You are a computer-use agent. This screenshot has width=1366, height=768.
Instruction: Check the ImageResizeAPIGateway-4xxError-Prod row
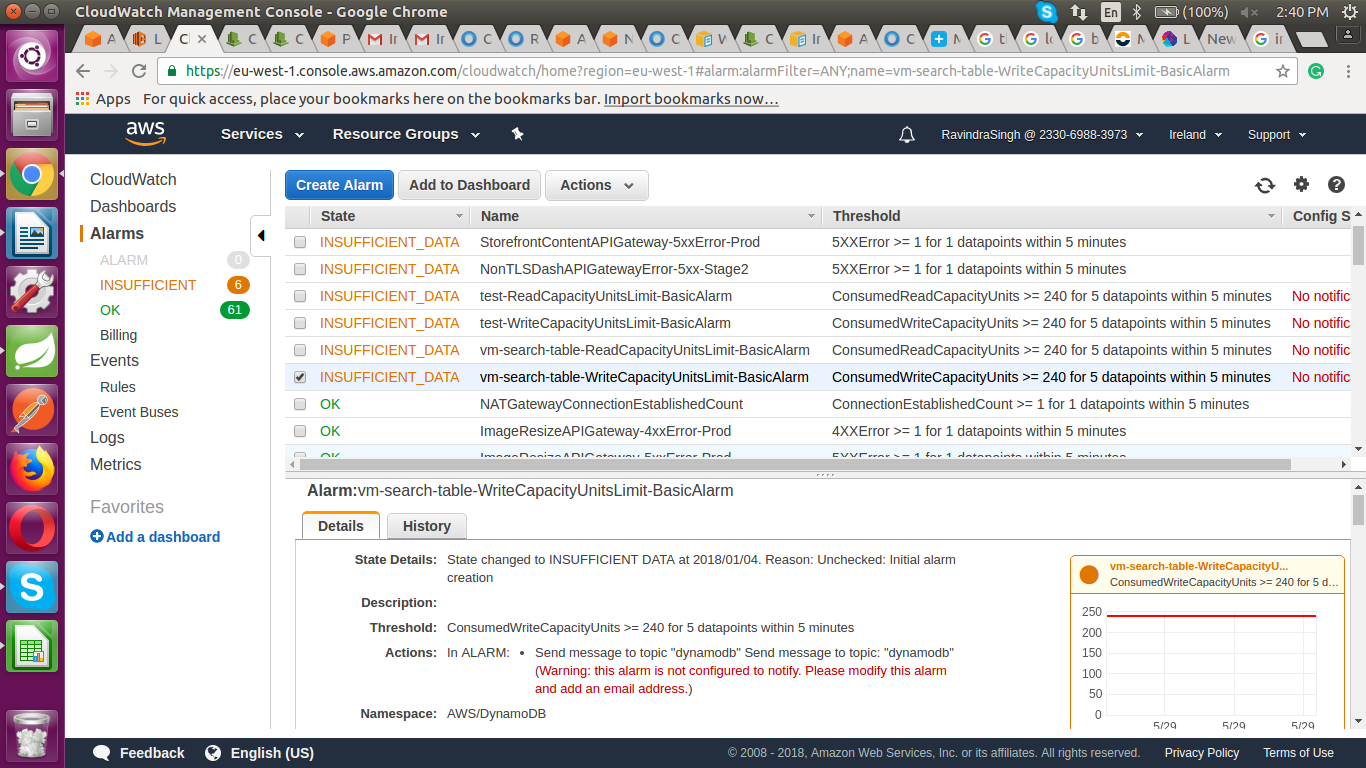coord(300,431)
